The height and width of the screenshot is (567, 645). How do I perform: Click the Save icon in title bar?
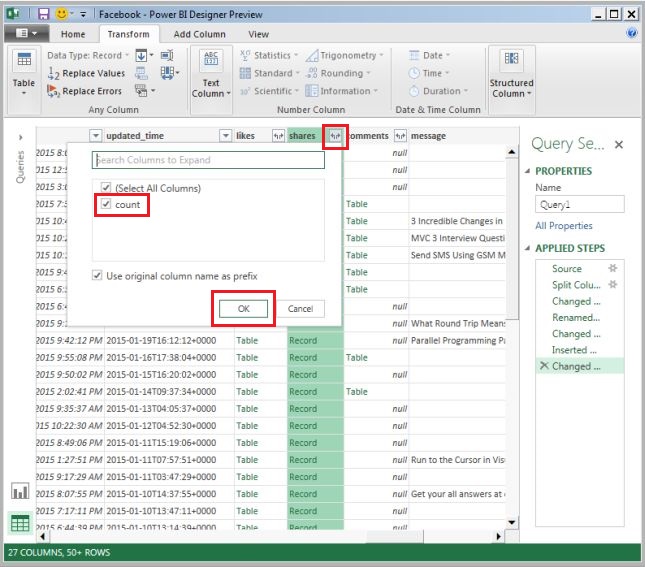click(x=43, y=14)
